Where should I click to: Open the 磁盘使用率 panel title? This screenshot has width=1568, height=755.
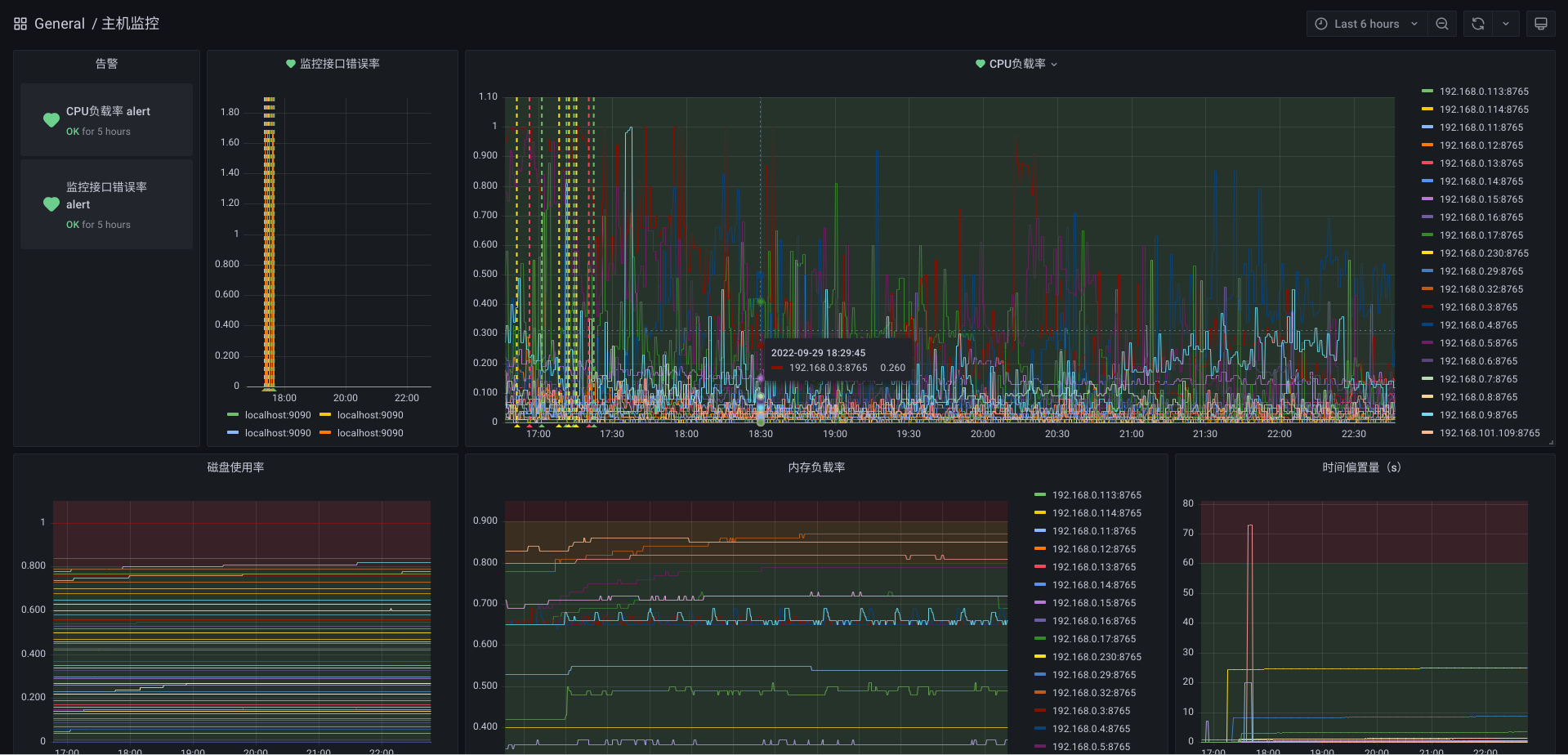(x=235, y=467)
